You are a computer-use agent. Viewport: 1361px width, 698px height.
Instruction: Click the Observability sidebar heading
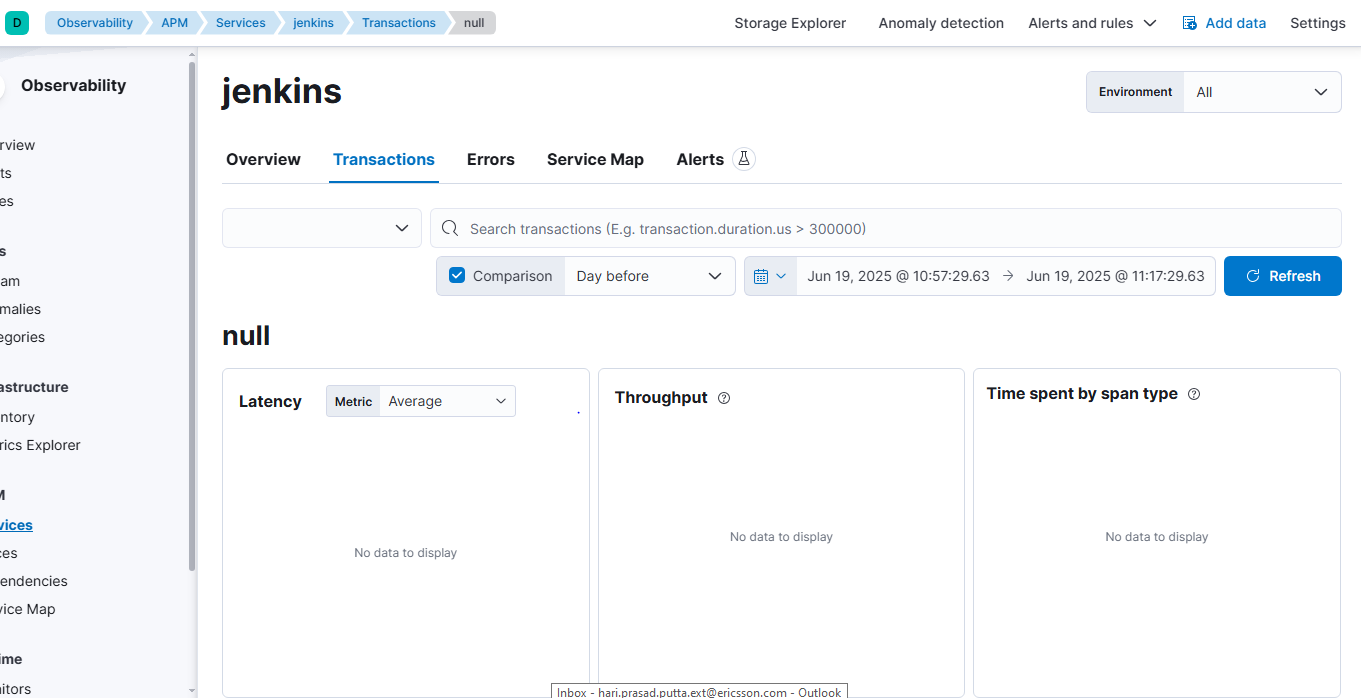click(x=73, y=85)
